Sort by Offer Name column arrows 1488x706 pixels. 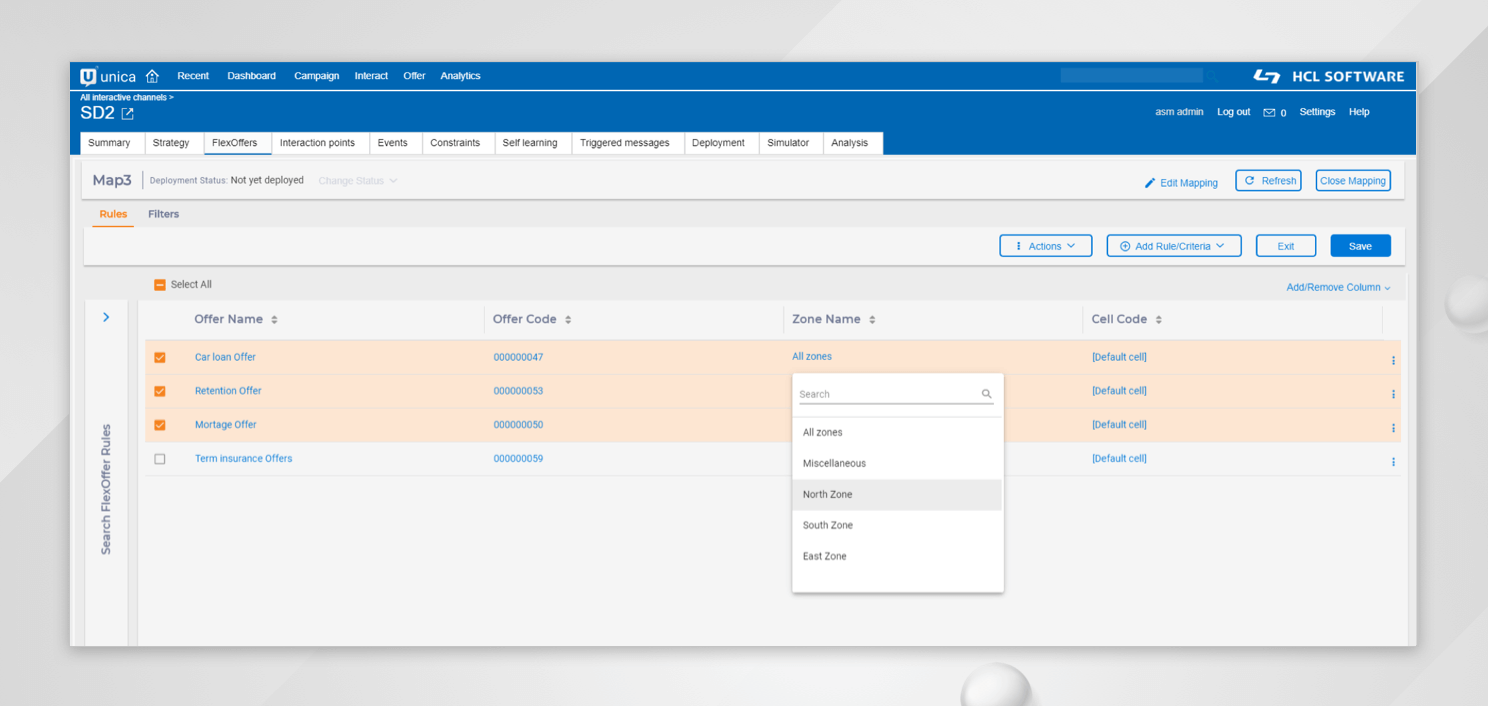pyautogui.click(x=274, y=320)
